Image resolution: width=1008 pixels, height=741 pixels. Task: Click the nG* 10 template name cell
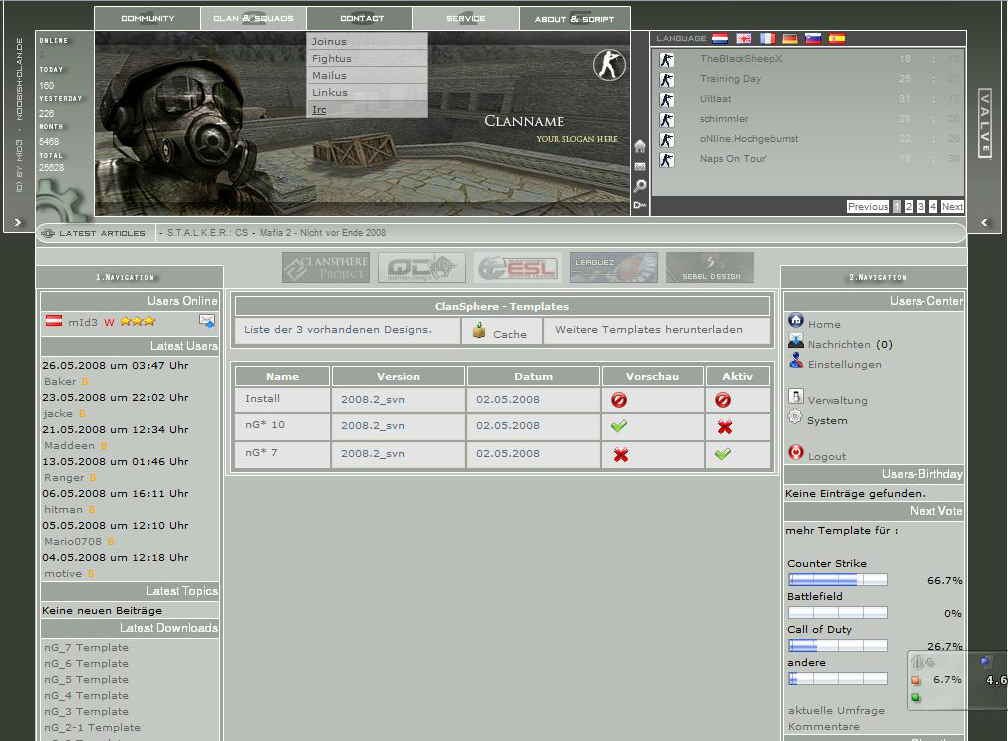click(282, 425)
